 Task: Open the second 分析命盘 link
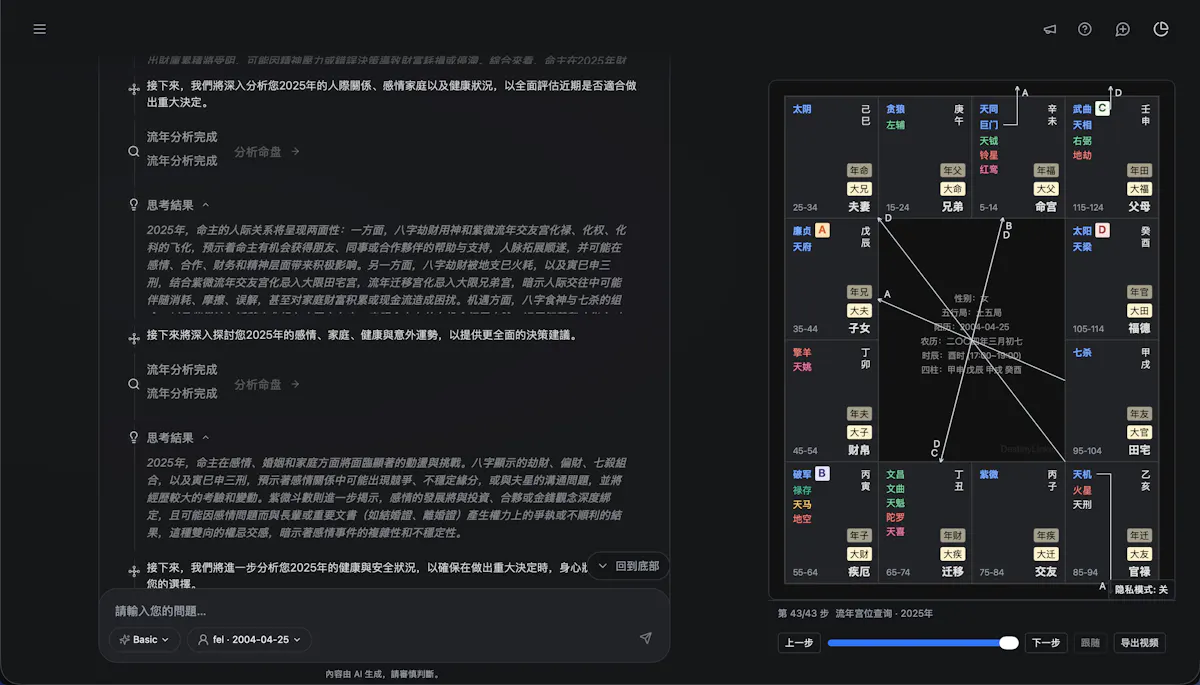267,385
